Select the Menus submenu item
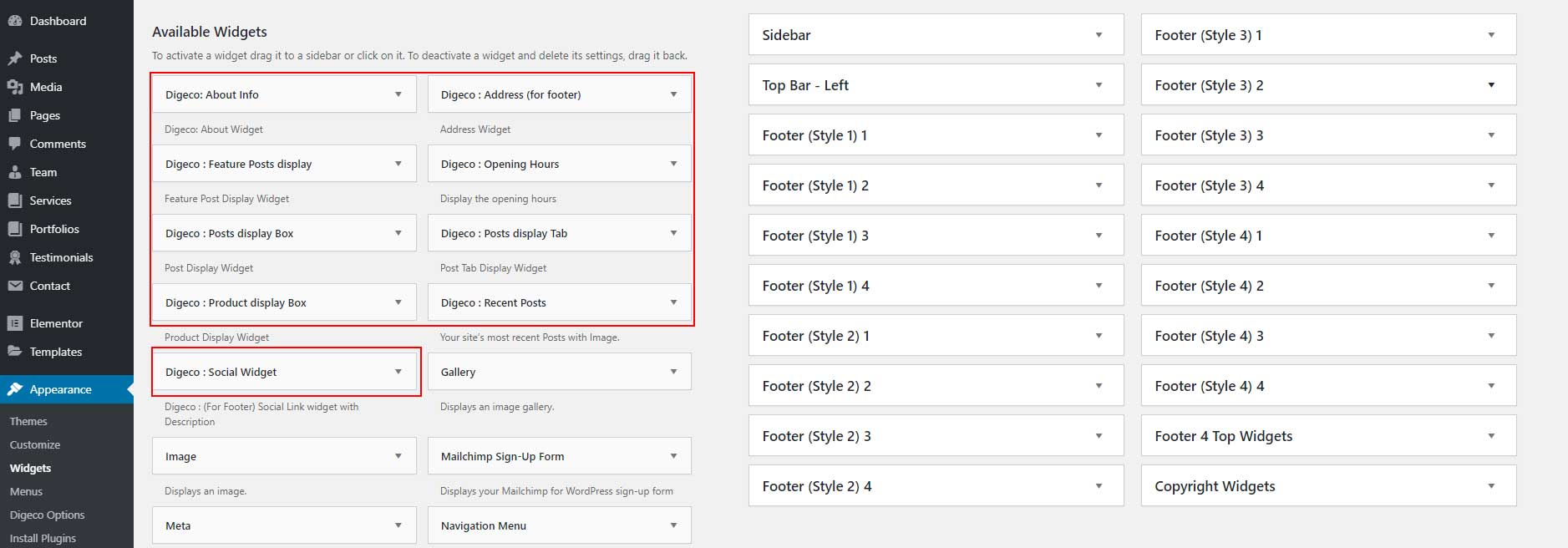Screen dimensions: 1568x548 pos(26,492)
